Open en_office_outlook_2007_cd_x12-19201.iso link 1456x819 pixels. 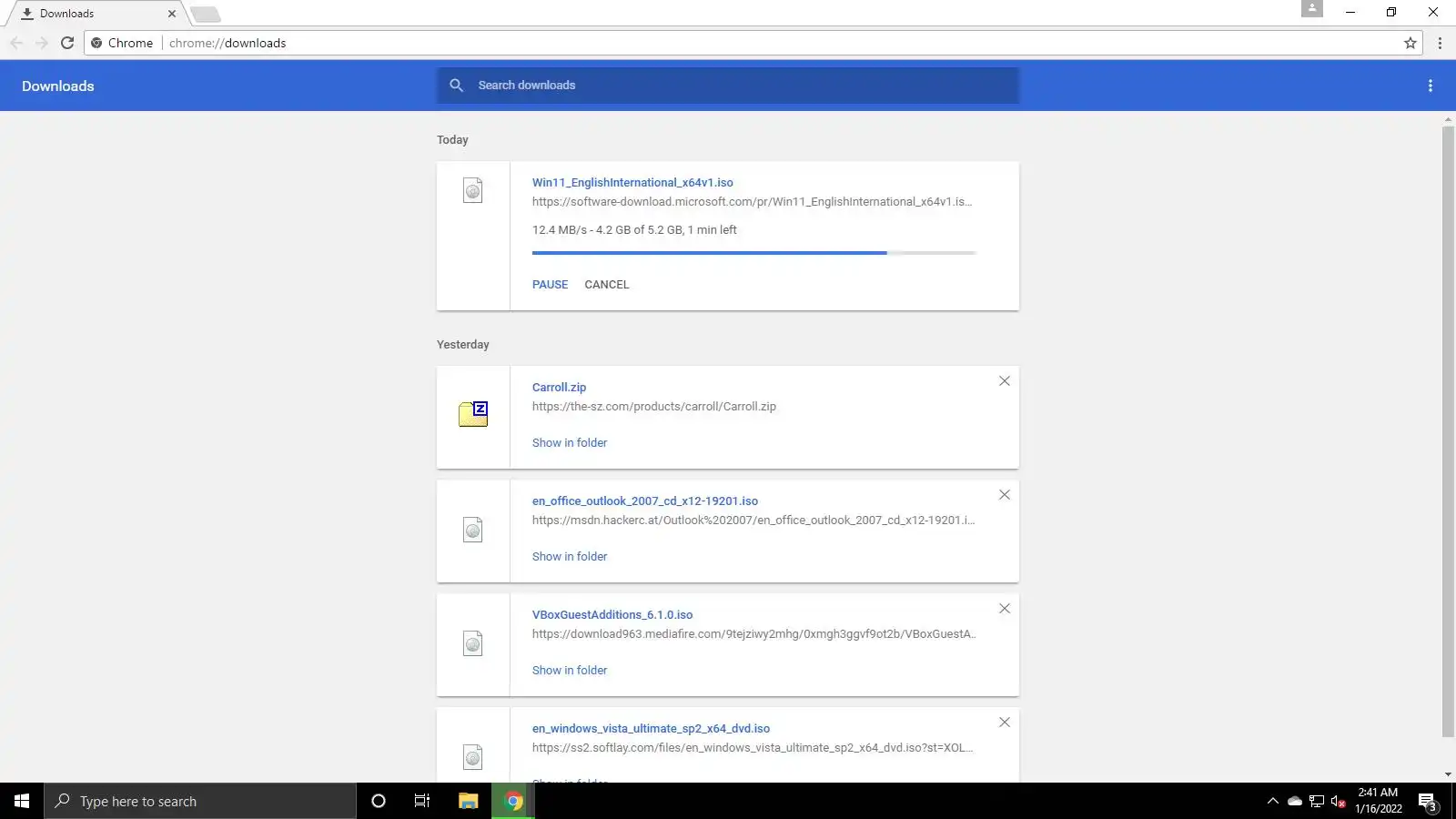(x=645, y=501)
